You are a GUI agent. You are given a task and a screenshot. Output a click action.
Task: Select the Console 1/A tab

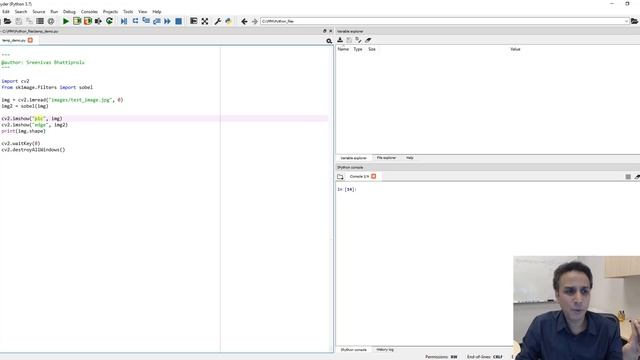tap(359, 177)
